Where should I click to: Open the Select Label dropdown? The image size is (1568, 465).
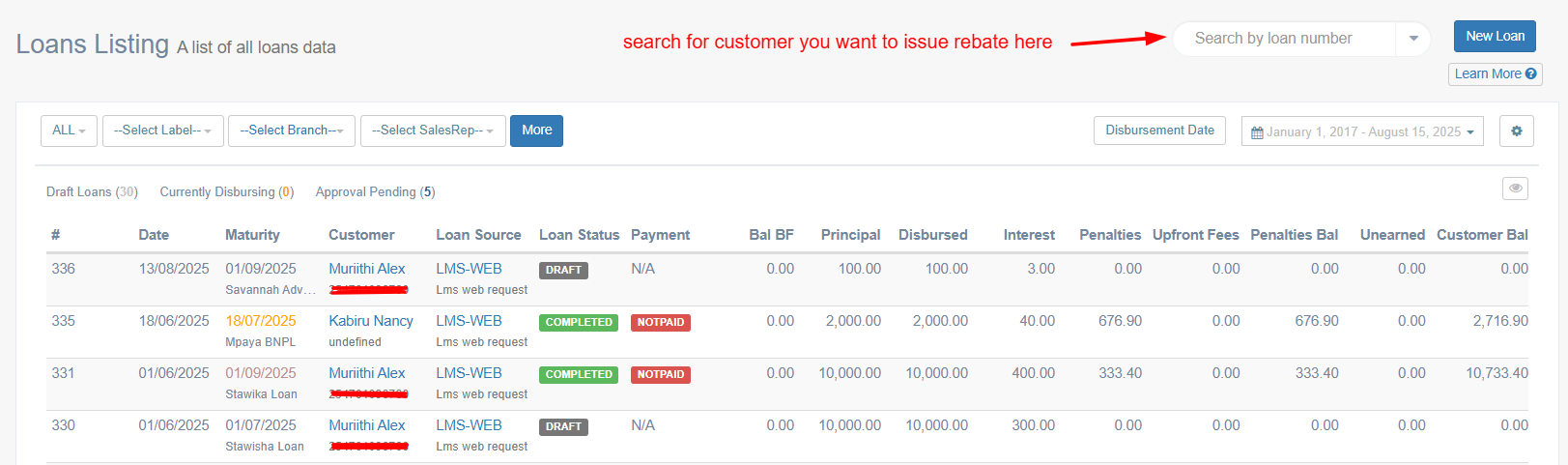tap(162, 131)
